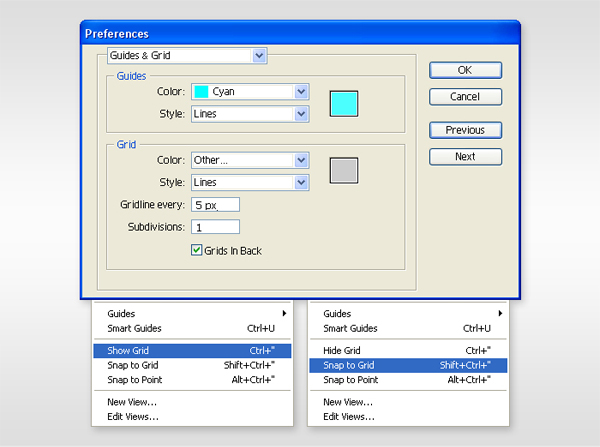Open the Guides Style dropdown
The width and height of the screenshot is (600, 447).
[249, 114]
